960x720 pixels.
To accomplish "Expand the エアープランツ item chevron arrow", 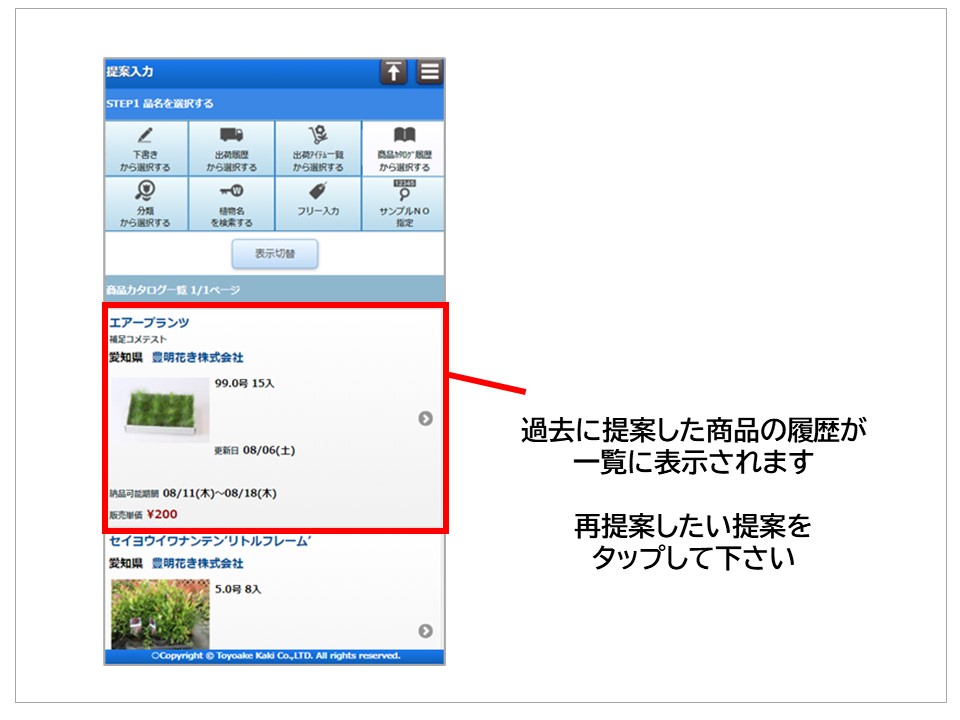I will tap(425, 418).
